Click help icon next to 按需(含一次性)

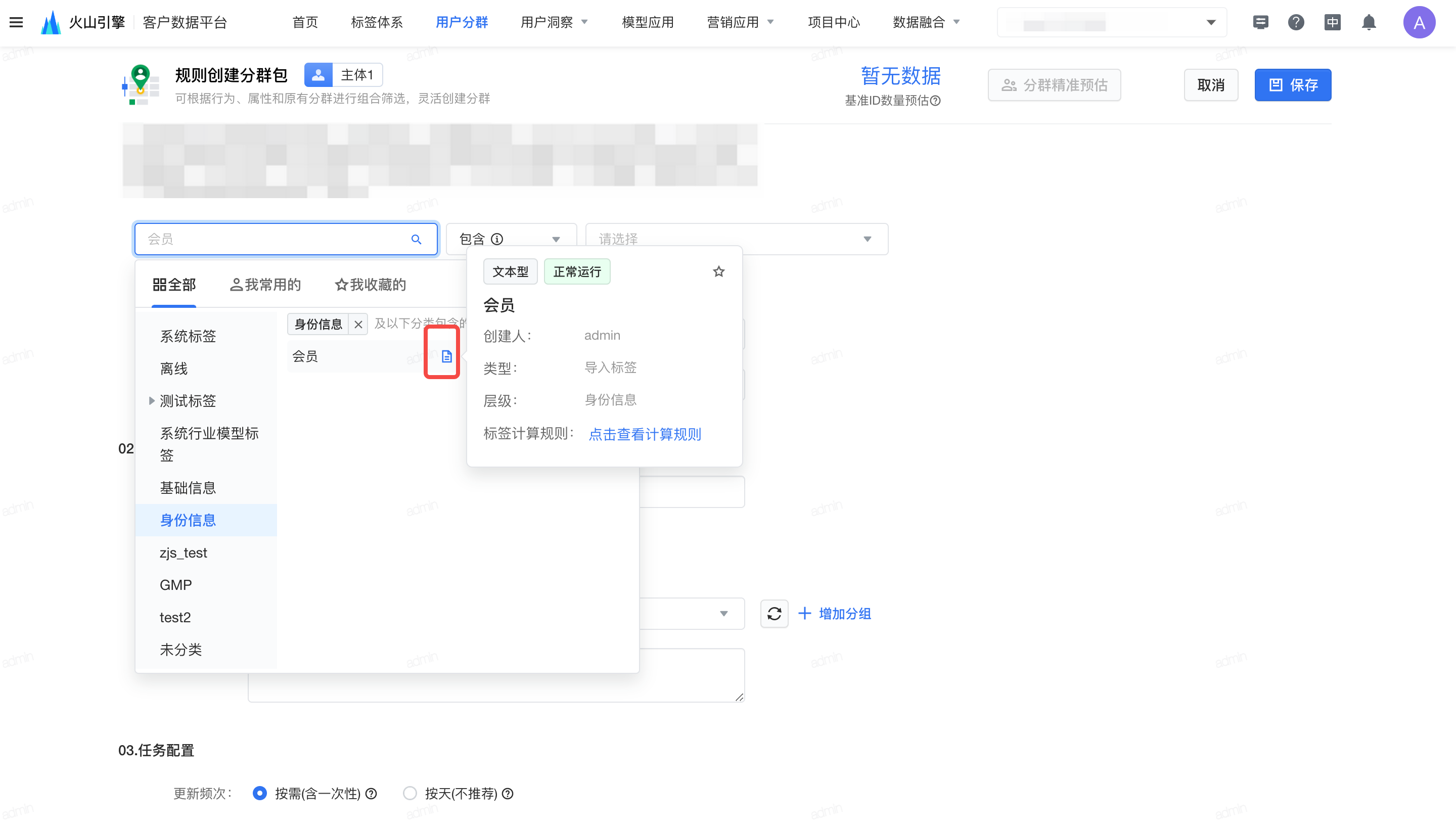pyautogui.click(x=372, y=793)
